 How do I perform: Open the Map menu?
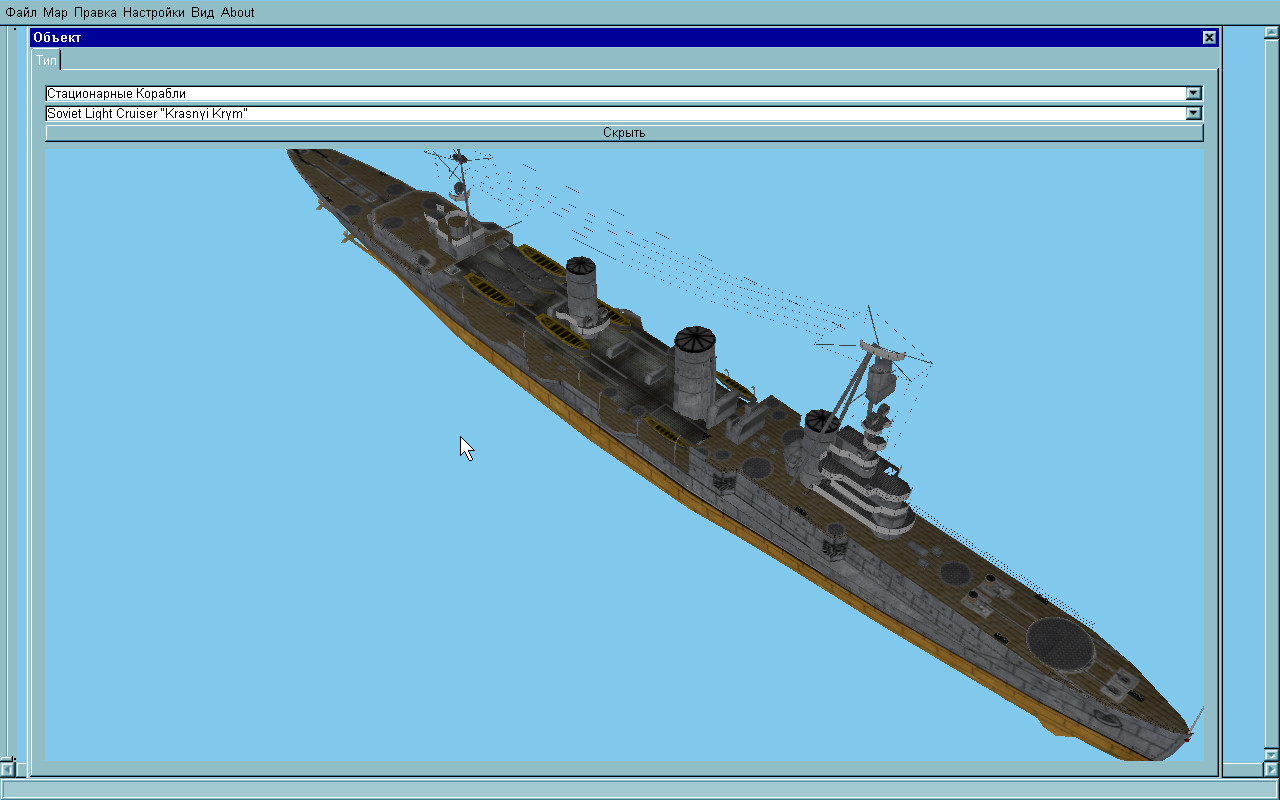pos(55,12)
